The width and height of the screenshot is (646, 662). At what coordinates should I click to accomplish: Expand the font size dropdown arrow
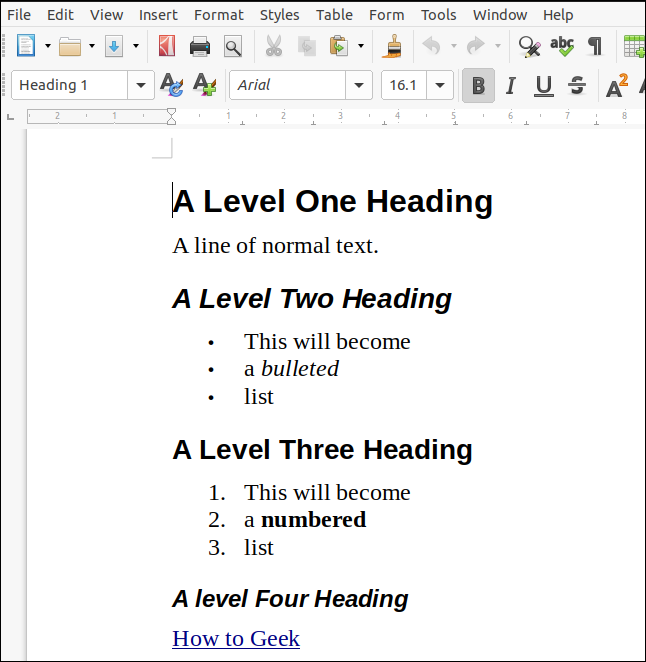click(x=442, y=86)
